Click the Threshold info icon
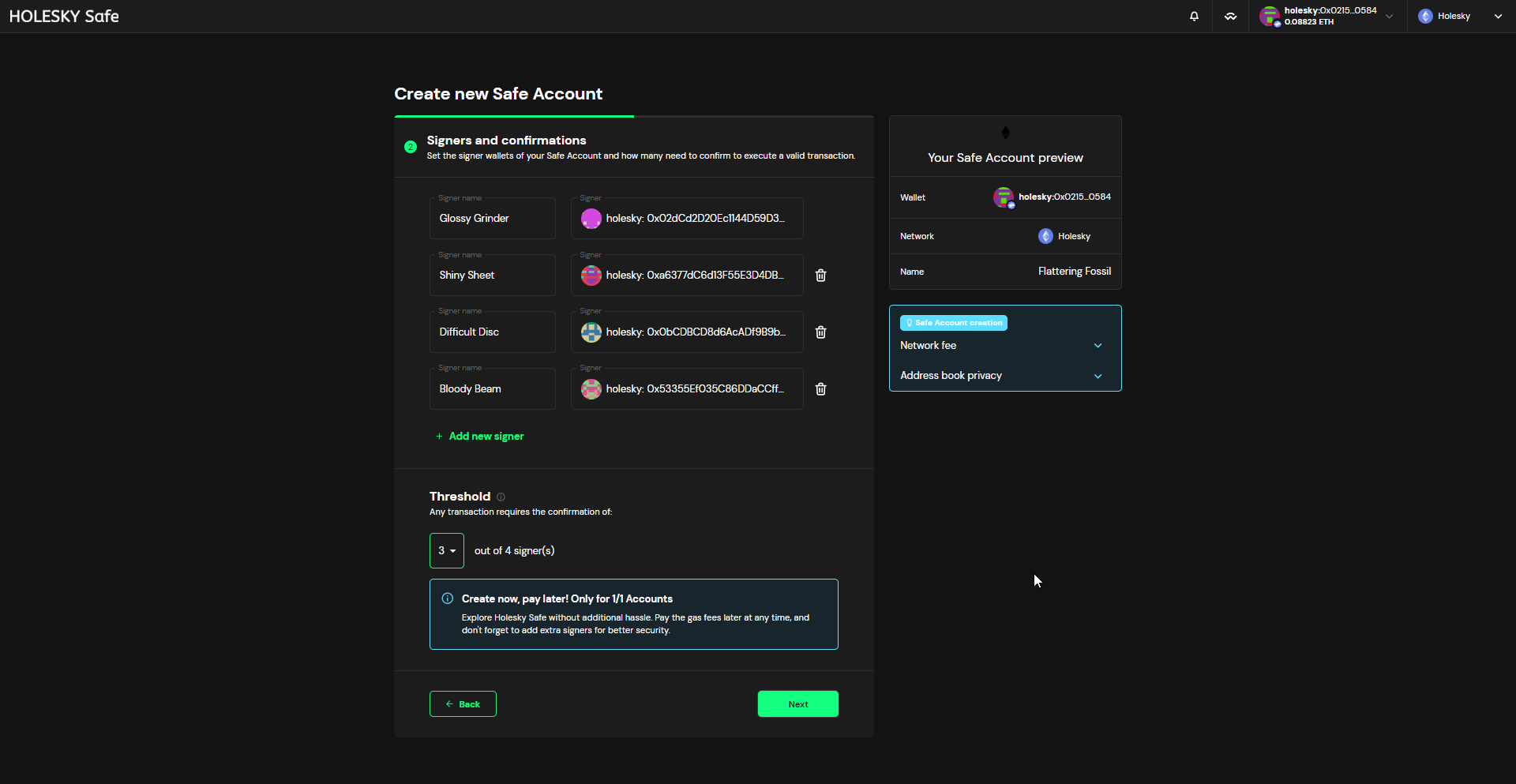The image size is (1516, 784). [501, 497]
